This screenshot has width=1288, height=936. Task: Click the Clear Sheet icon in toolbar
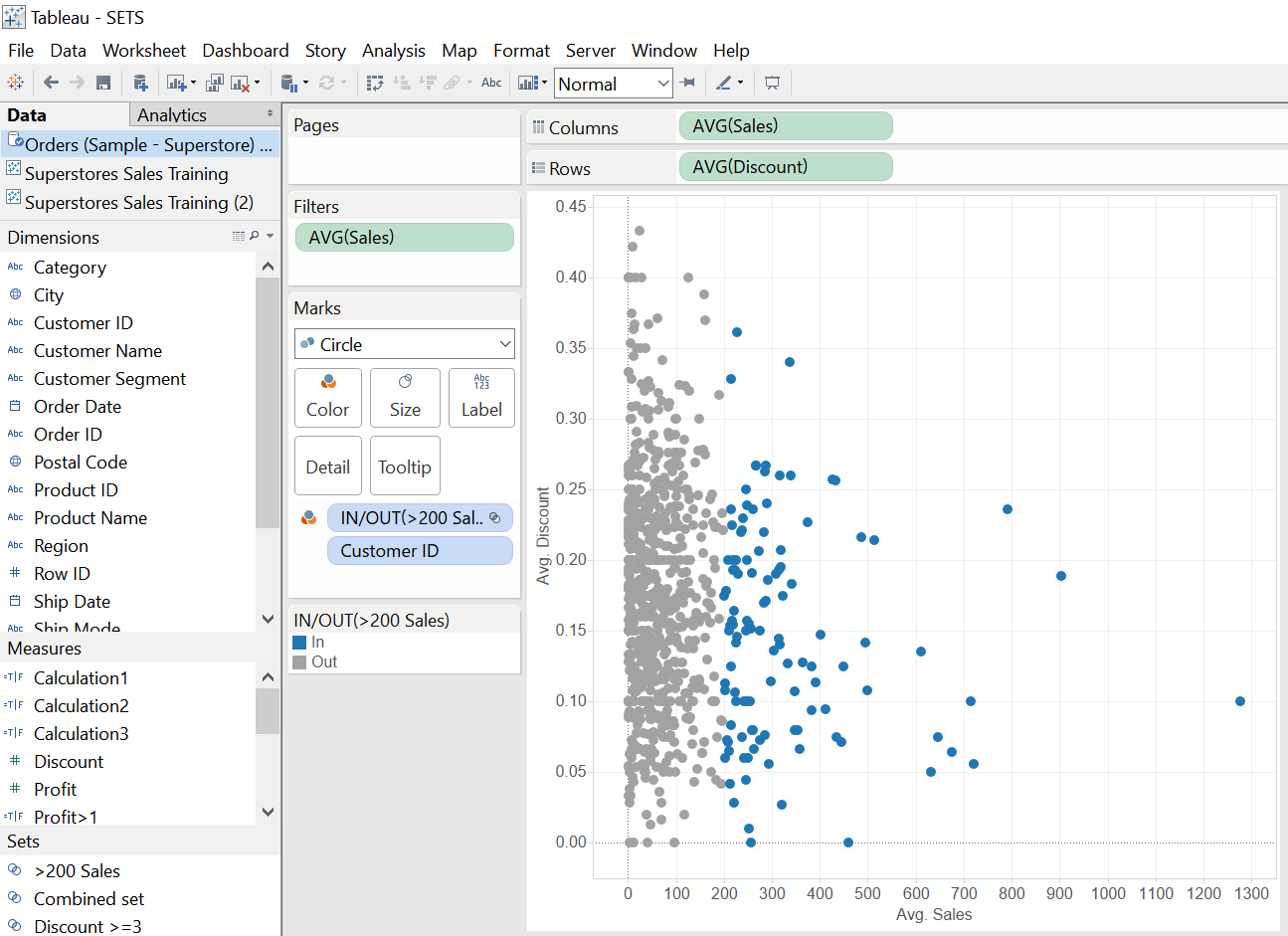[241, 83]
